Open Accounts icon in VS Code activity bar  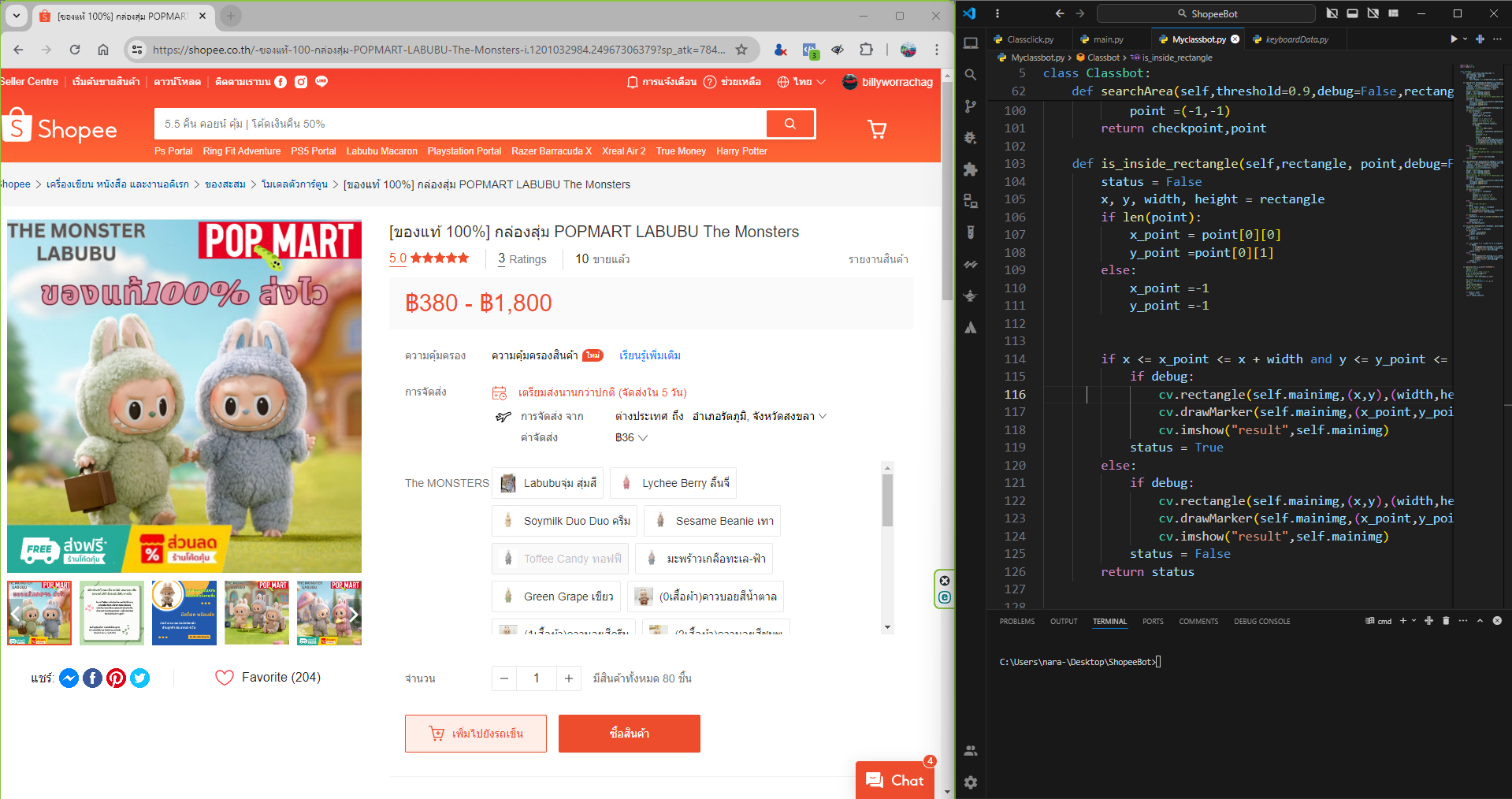971,751
